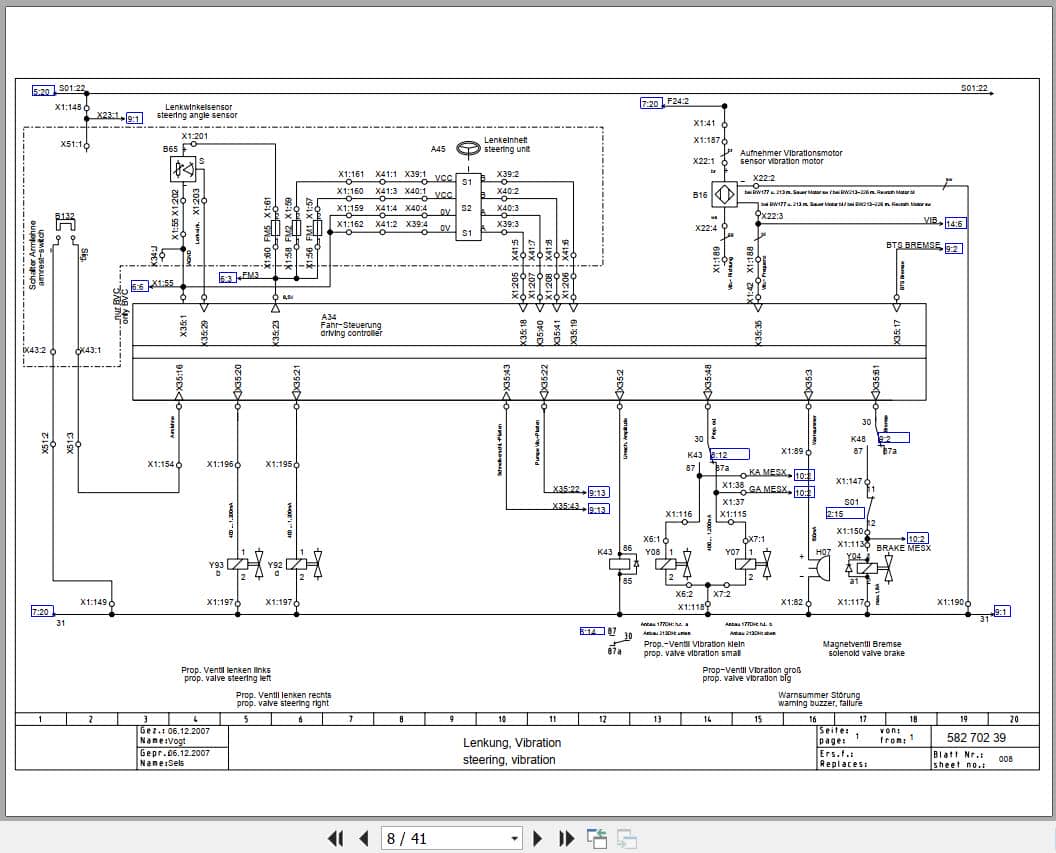
Task: Follow the 9:2 link beside K48
Action: (894, 438)
